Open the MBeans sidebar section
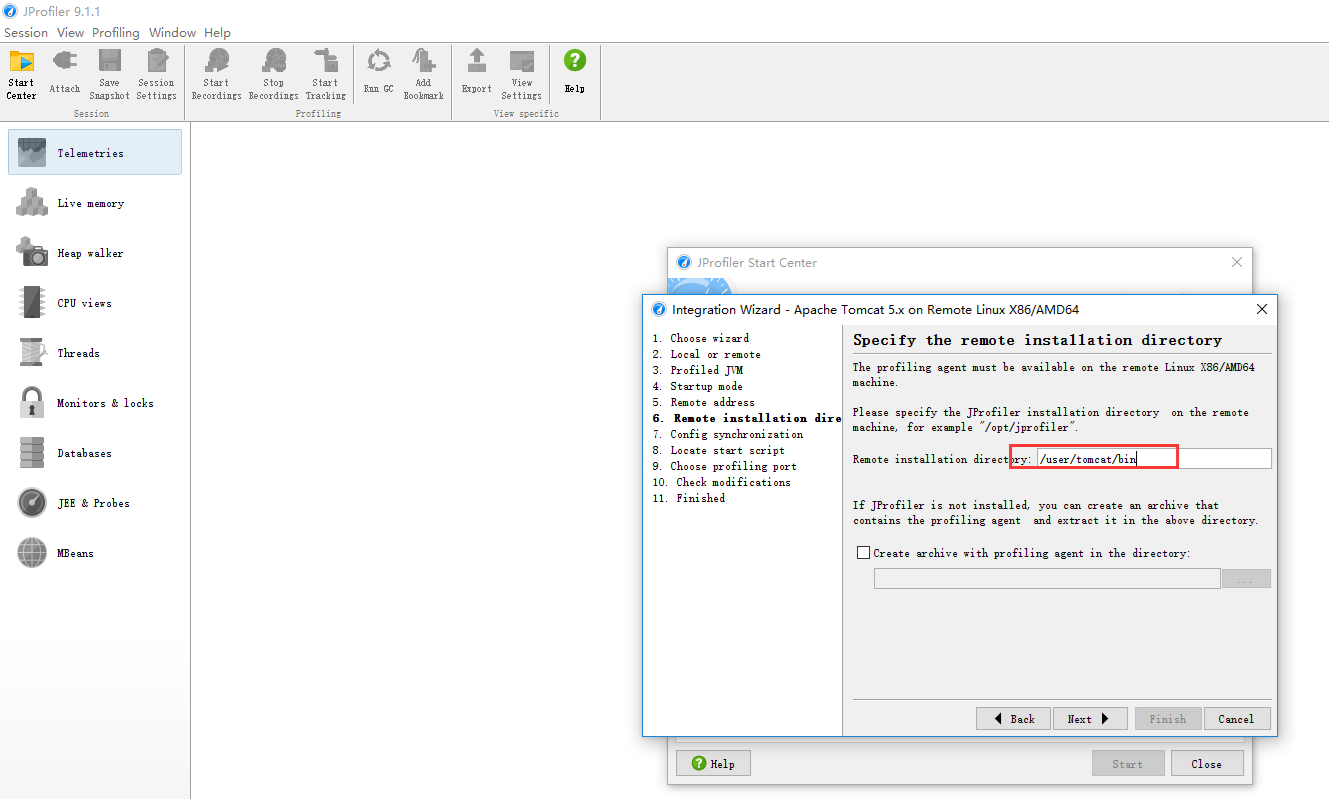Image resolution: width=1329 pixels, height=799 pixels. (x=95, y=552)
